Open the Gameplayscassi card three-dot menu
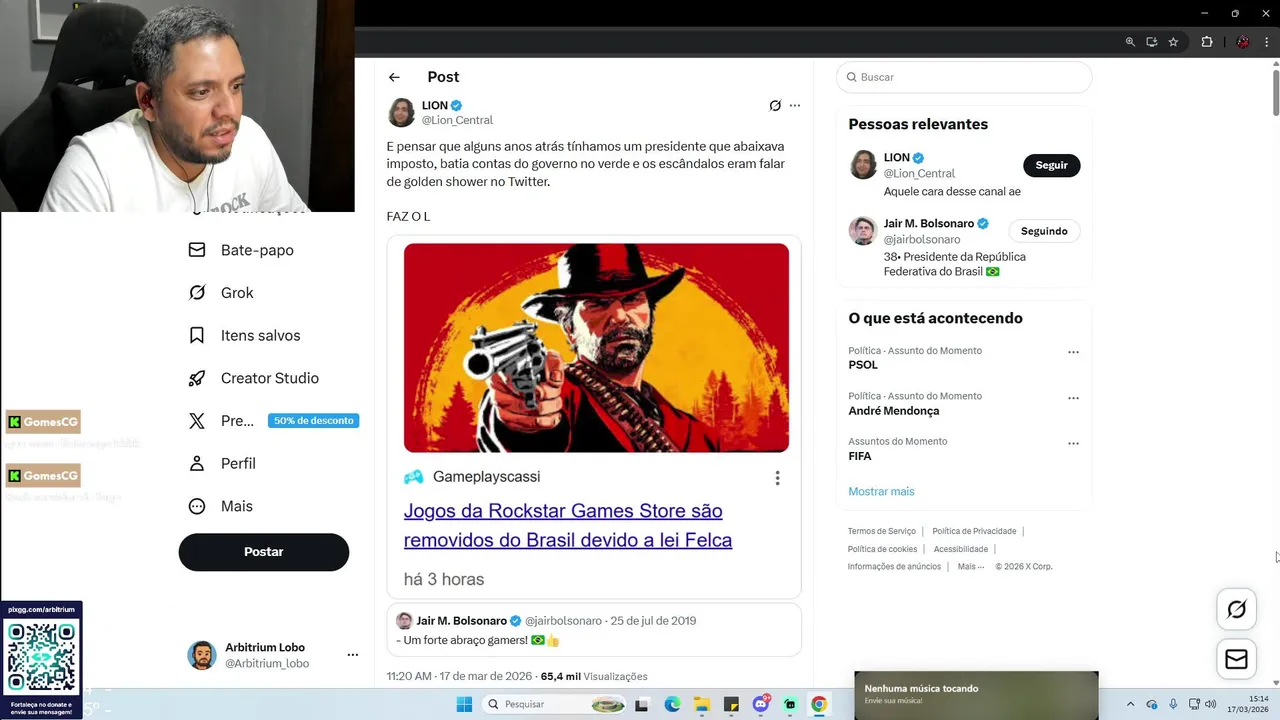Image resolution: width=1280 pixels, height=720 pixels. [x=777, y=478]
